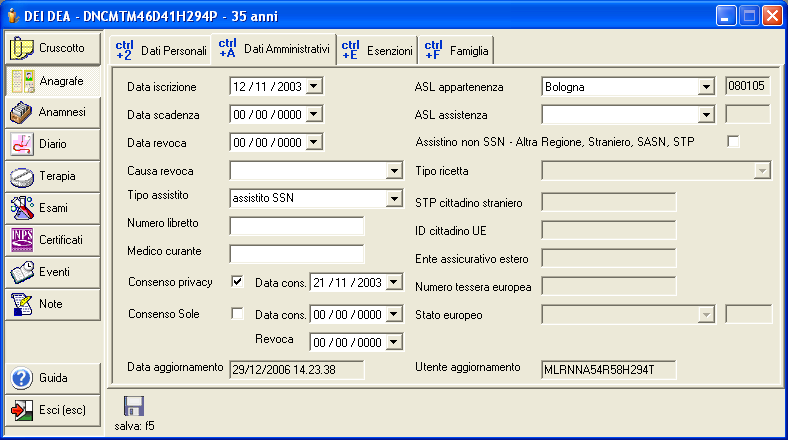Open the Eventi section
The image size is (788, 440).
pos(52,273)
